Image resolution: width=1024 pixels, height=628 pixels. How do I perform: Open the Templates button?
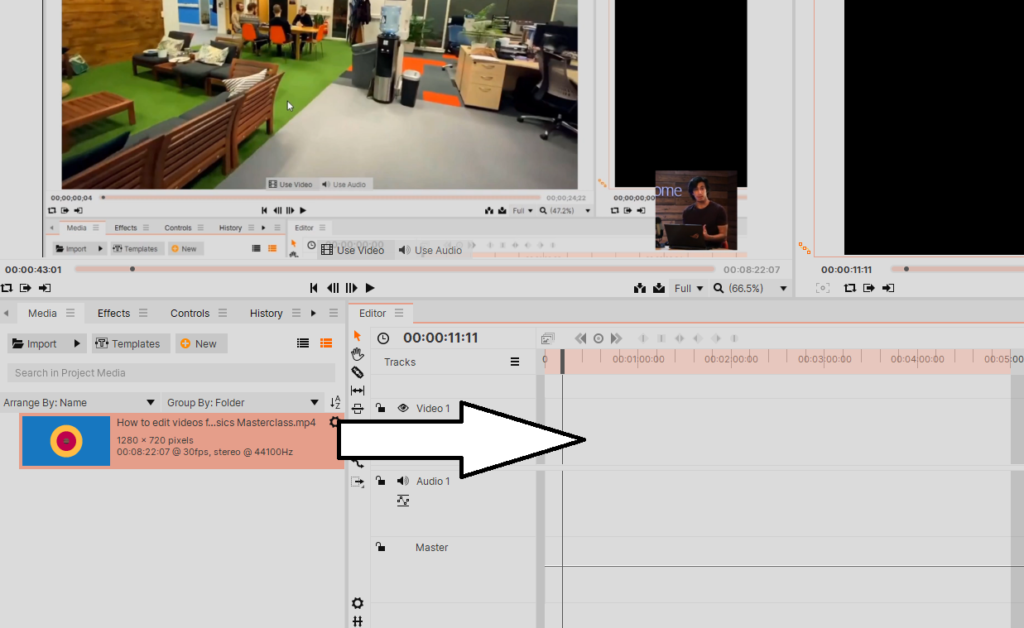click(x=131, y=343)
